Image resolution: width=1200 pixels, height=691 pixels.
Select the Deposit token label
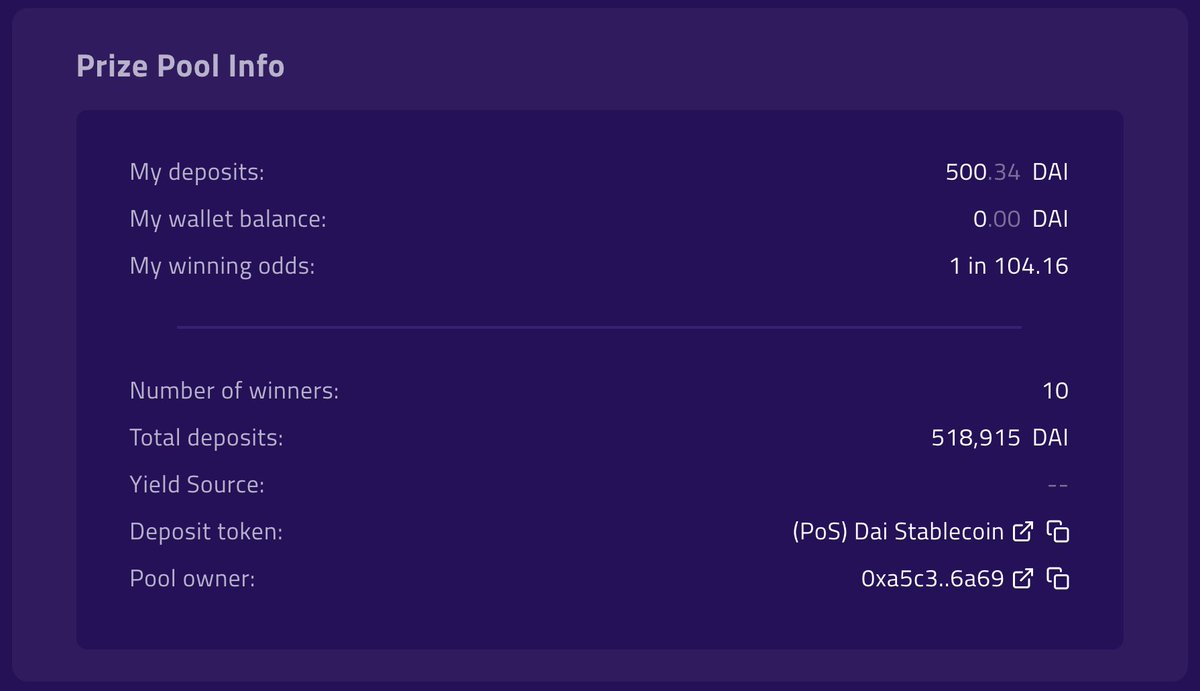click(206, 532)
